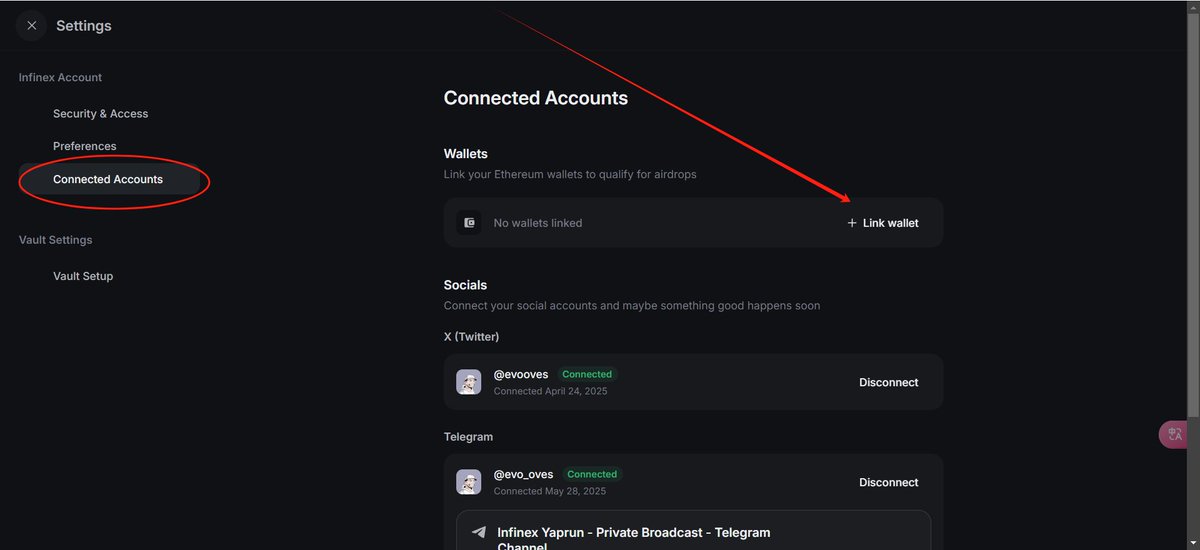
Task: Click the @evooves username
Action: pyautogui.click(x=521, y=374)
